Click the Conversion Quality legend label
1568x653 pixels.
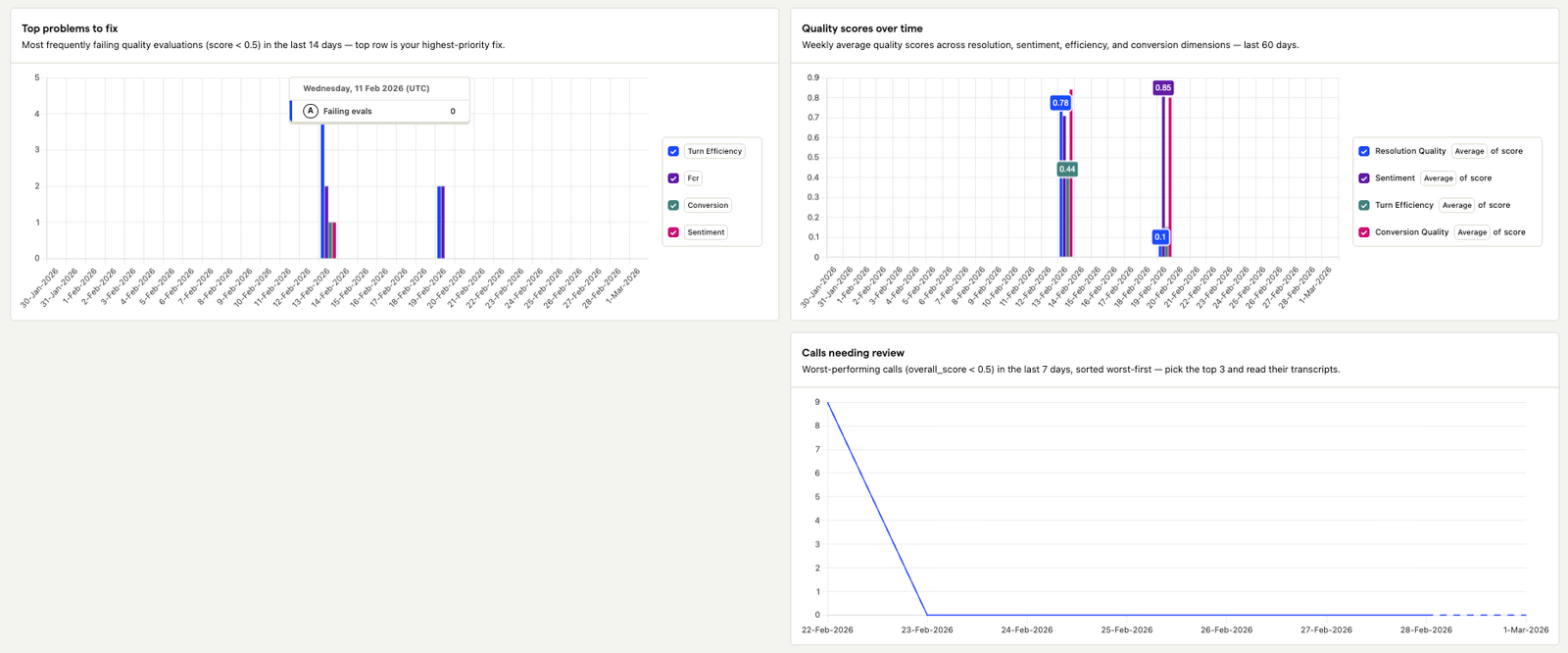(x=1411, y=232)
